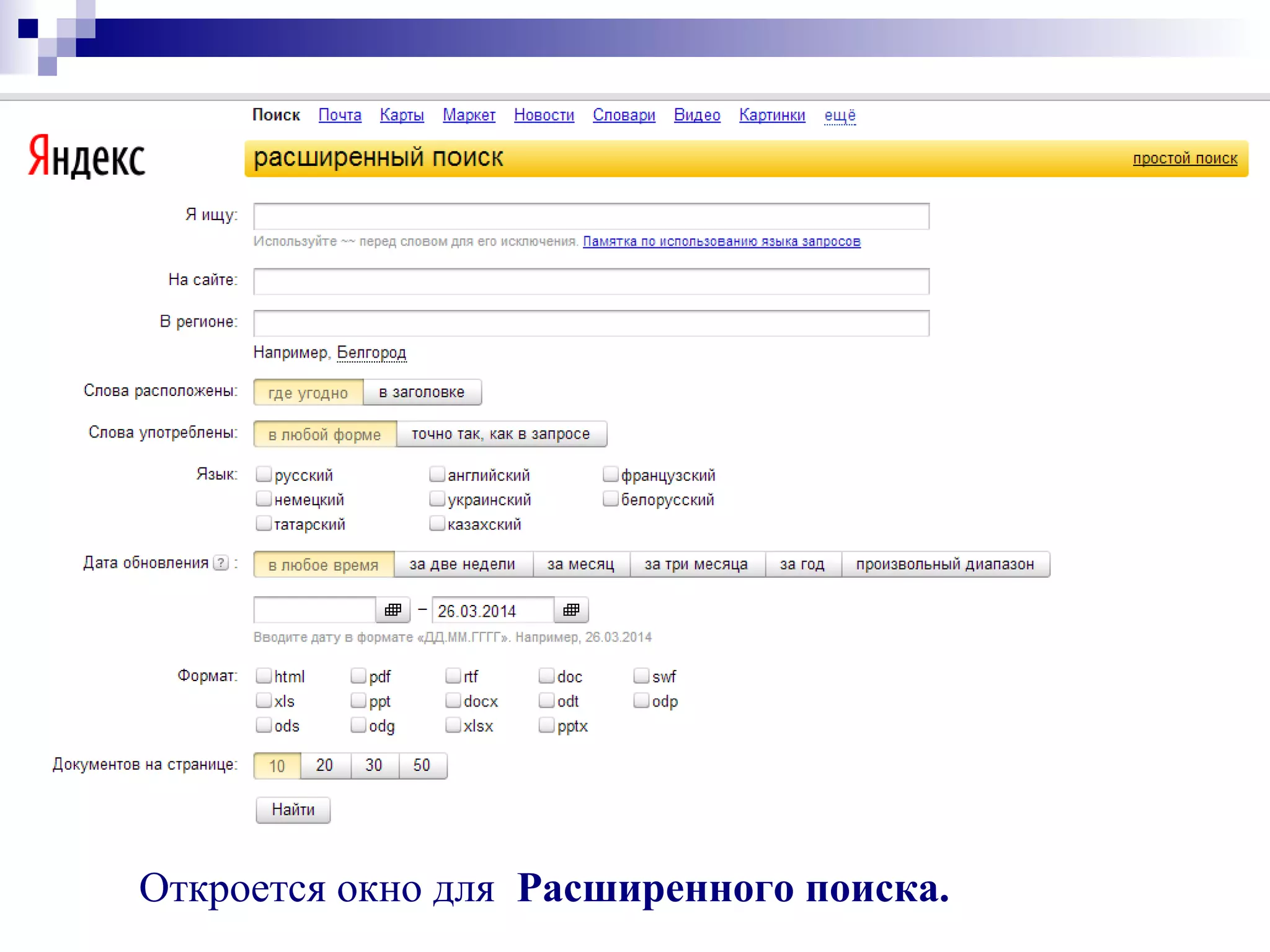Set 30 documents per page
The height and width of the screenshot is (952, 1270).
click(x=374, y=765)
